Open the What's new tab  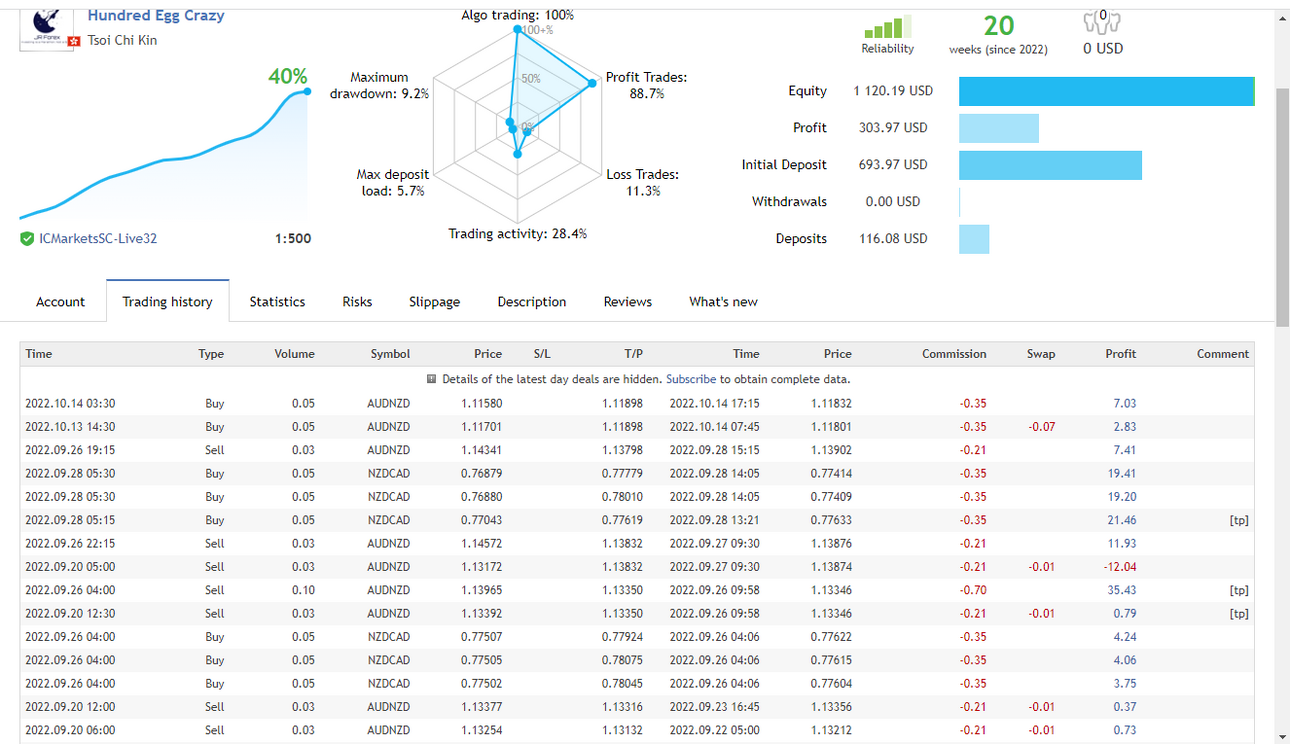coord(723,302)
